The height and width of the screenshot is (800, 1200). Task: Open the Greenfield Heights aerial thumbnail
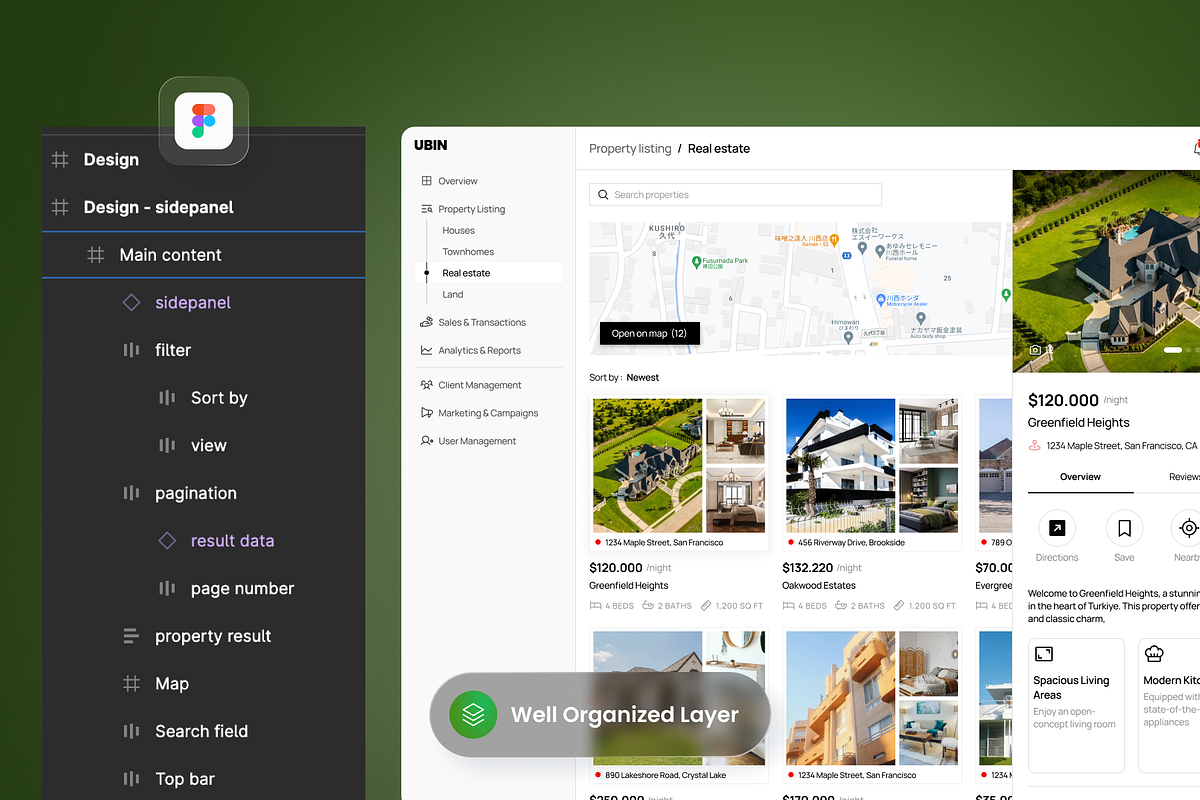point(647,466)
